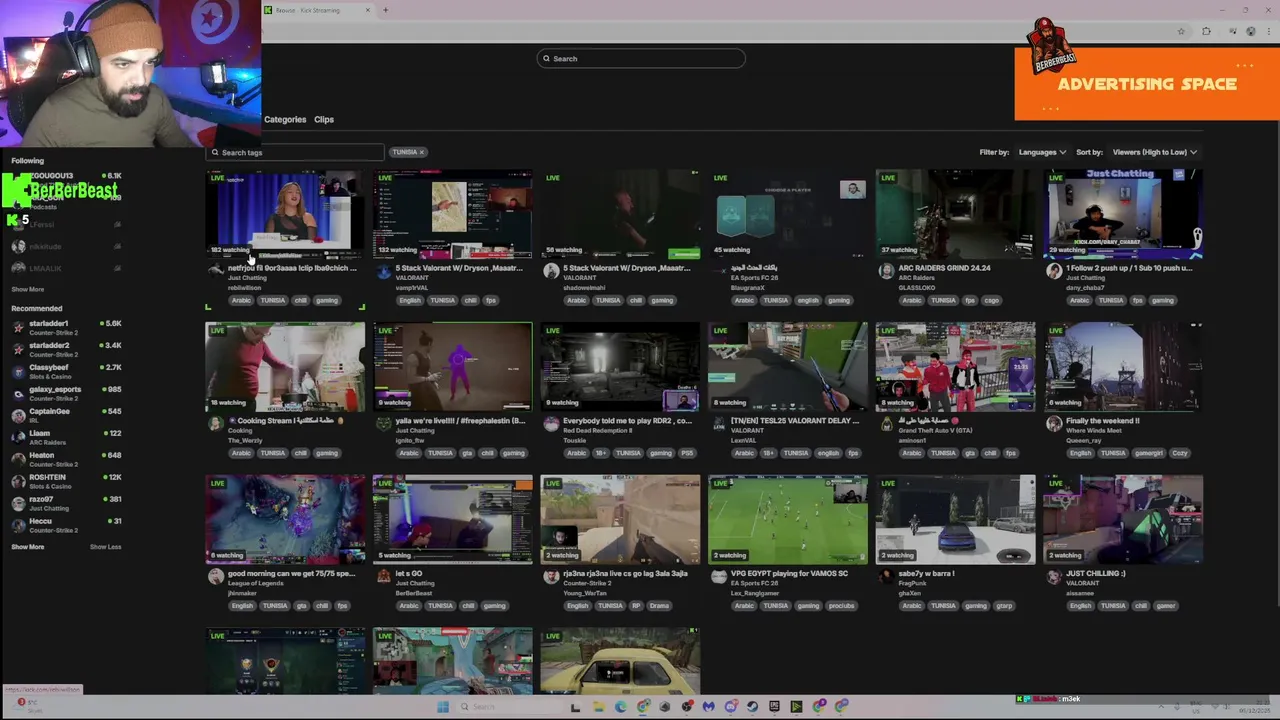Image resolution: width=1280 pixels, height=720 pixels.
Task: Open ROSHTEIN avatar in sidebar
Action: [18, 482]
